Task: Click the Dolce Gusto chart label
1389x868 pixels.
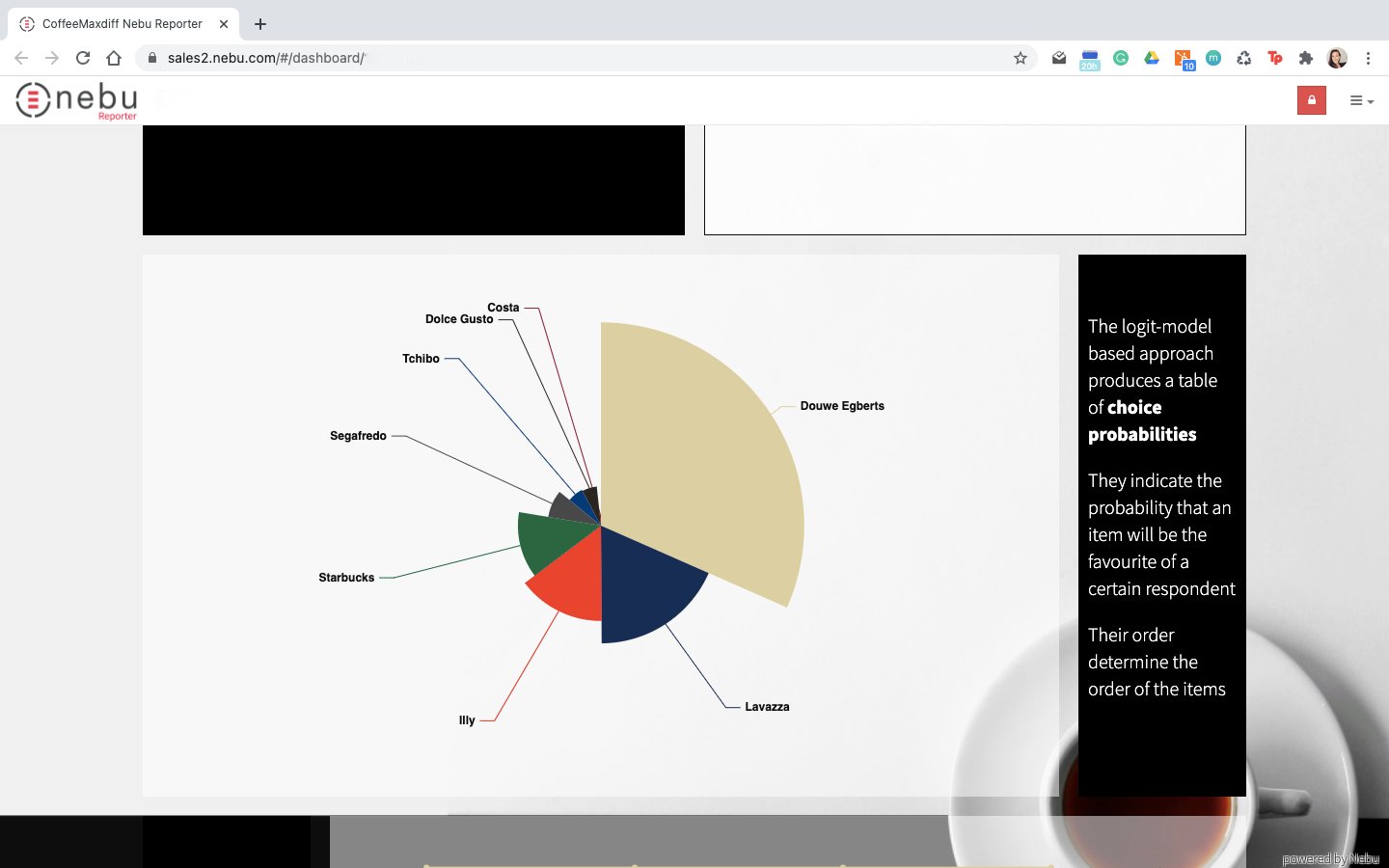Action: click(x=459, y=319)
